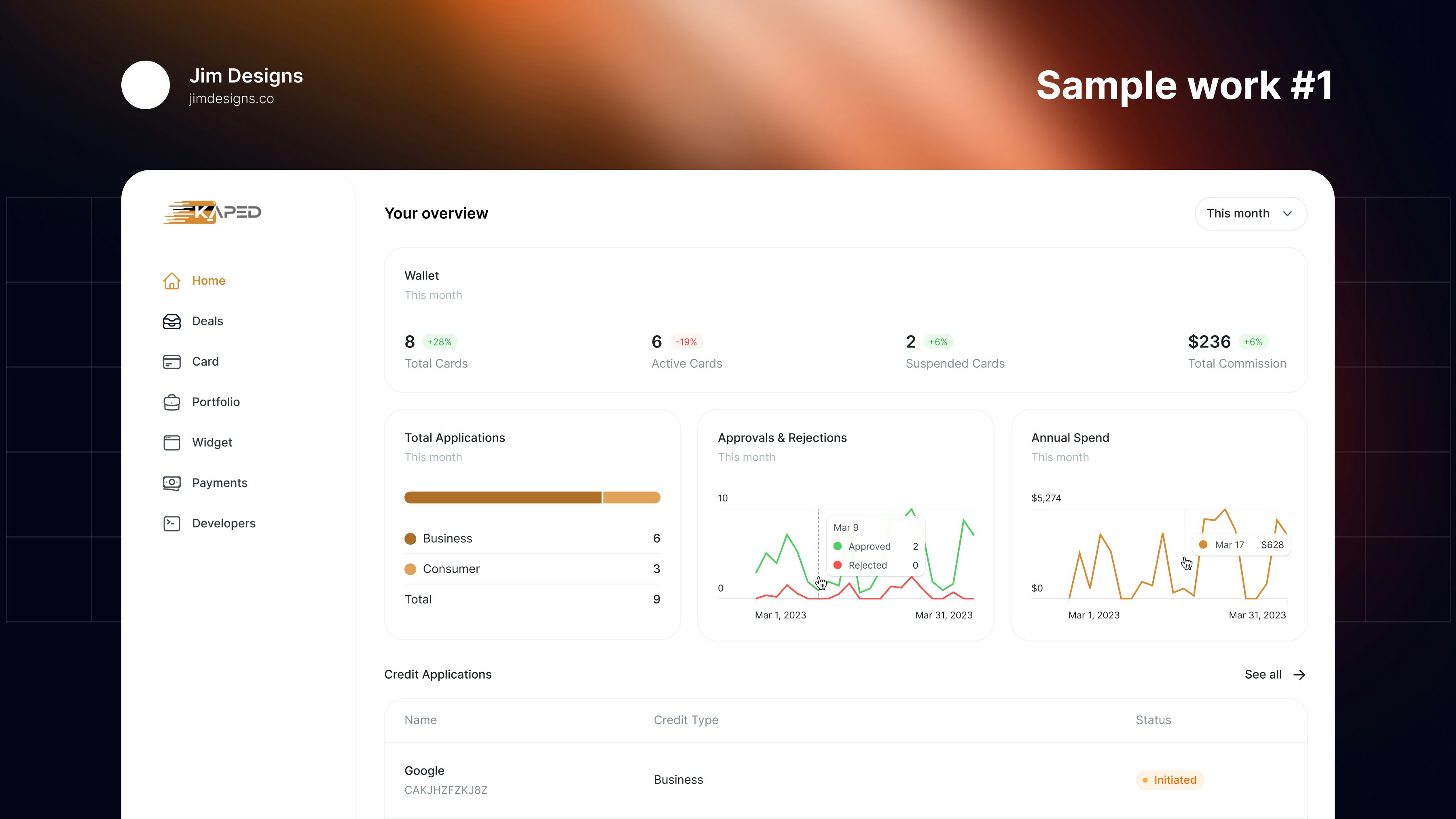Click the Home house icon

(x=172, y=281)
